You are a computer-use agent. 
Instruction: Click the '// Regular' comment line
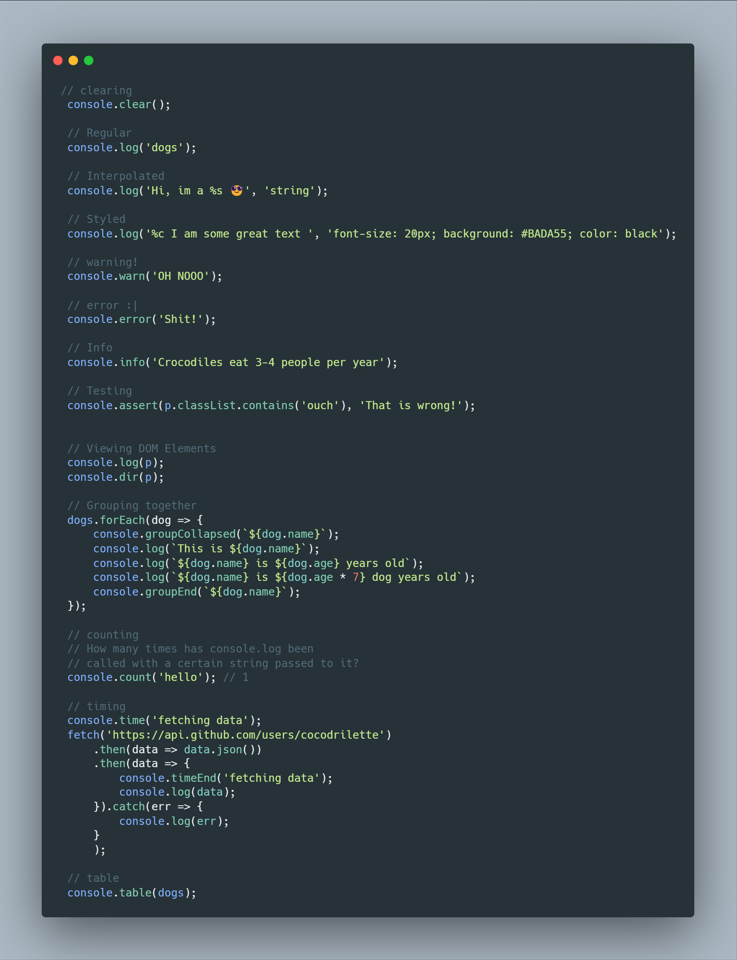coord(99,133)
